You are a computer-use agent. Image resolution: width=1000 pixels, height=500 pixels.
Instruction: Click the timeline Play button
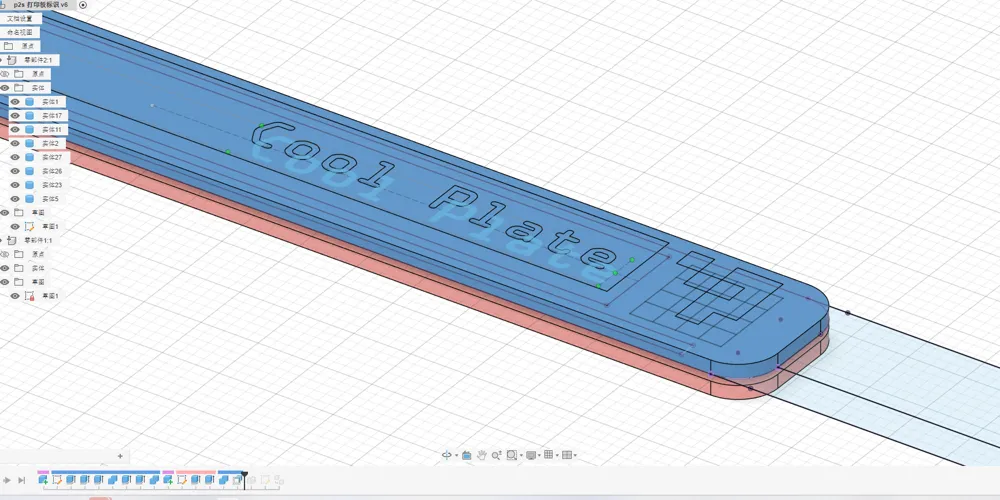[7, 480]
